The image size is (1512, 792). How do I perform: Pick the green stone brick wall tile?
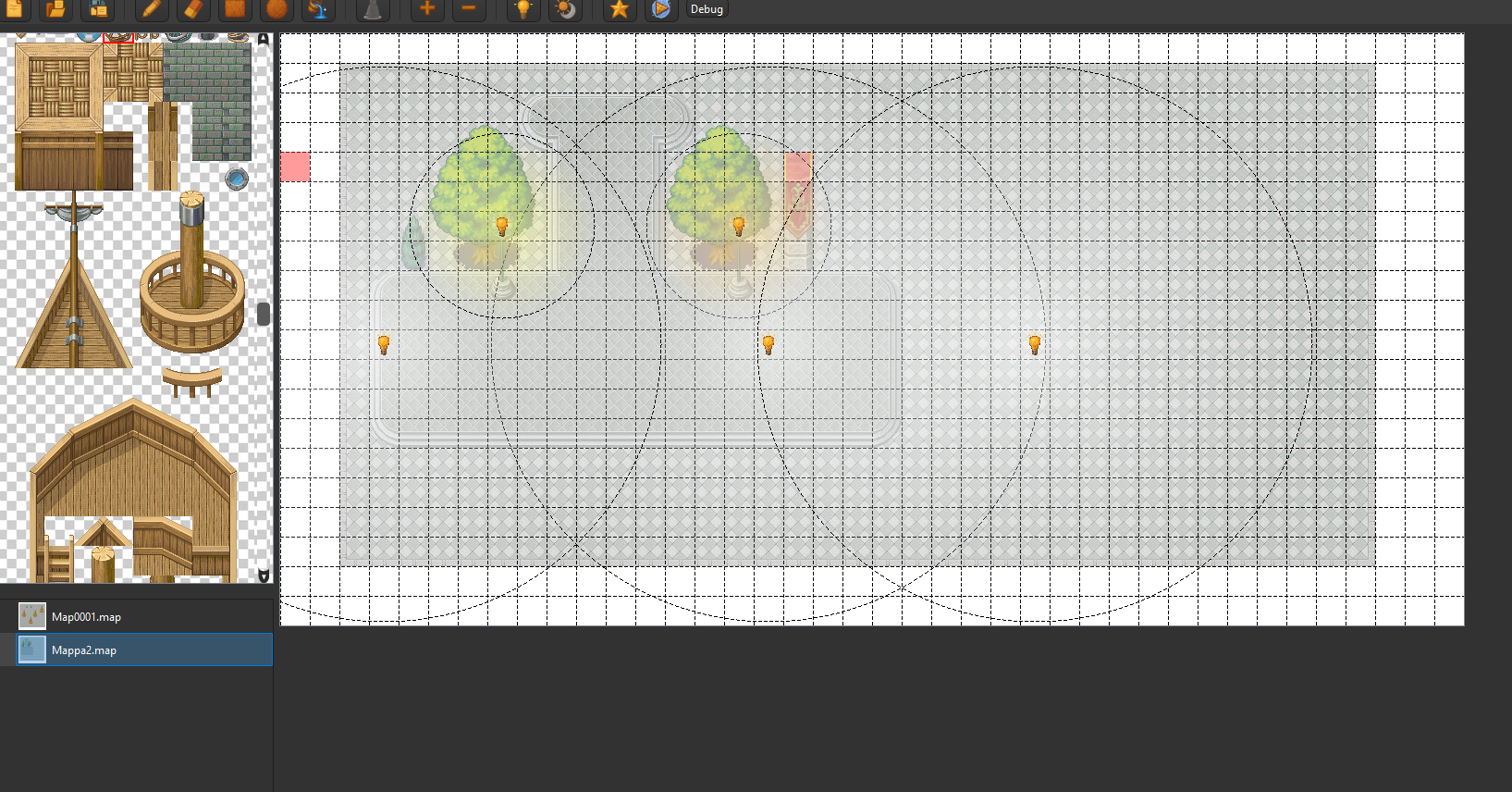208,100
